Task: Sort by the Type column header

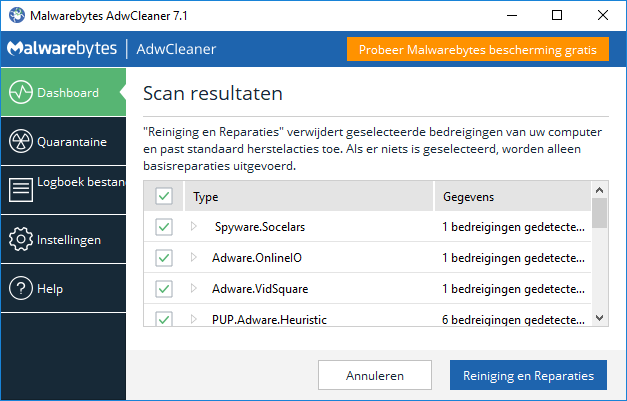Action: [x=309, y=196]
